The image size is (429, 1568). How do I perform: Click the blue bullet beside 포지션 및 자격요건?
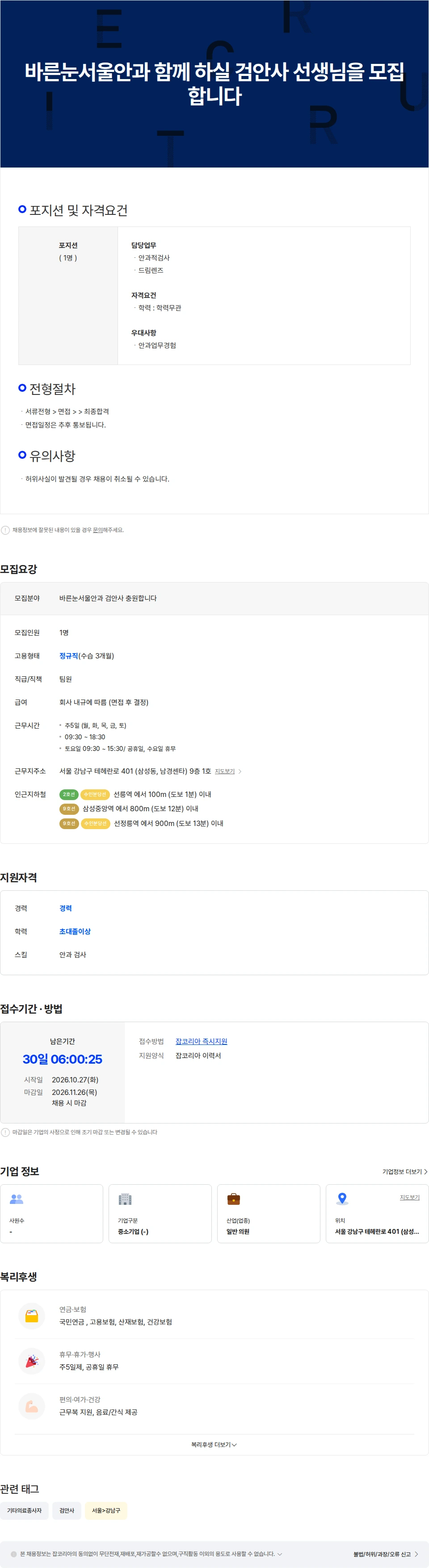tap(22, 209)
